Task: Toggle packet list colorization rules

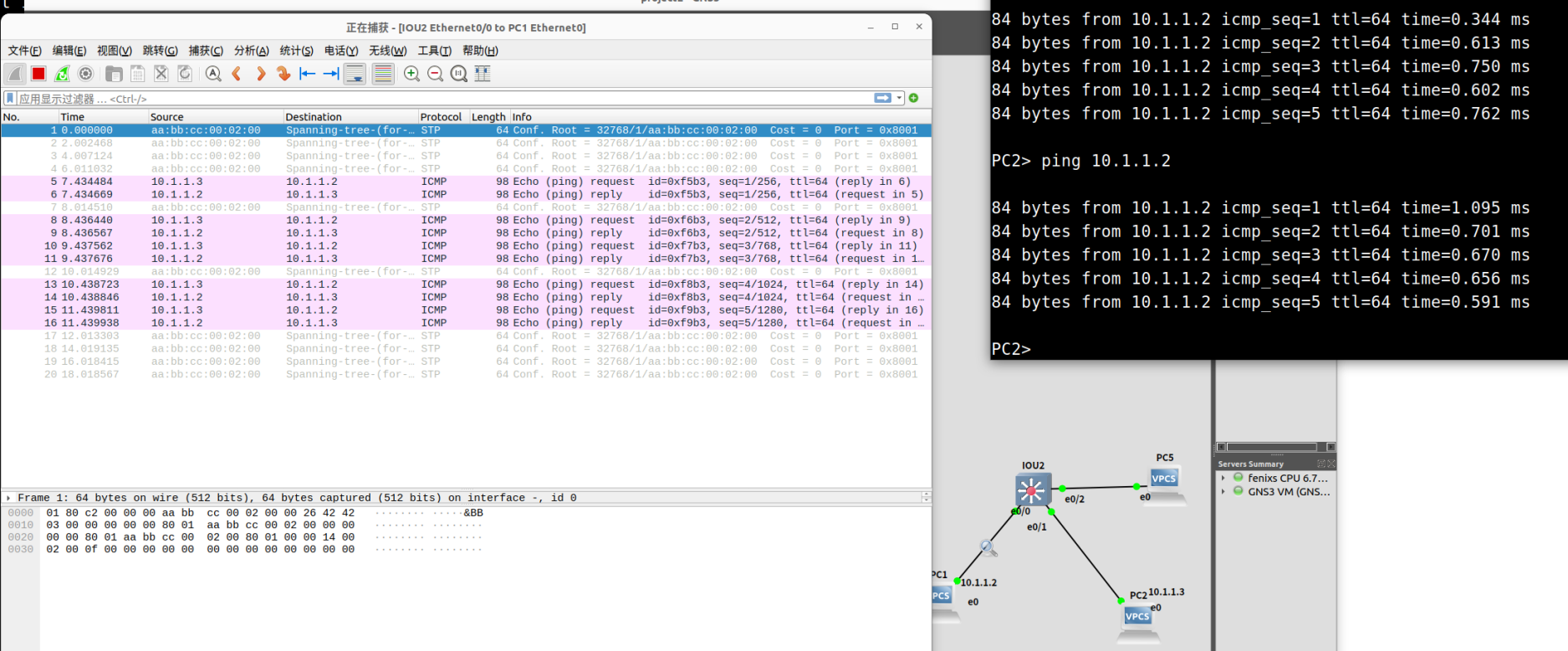Action: [383, 74]
